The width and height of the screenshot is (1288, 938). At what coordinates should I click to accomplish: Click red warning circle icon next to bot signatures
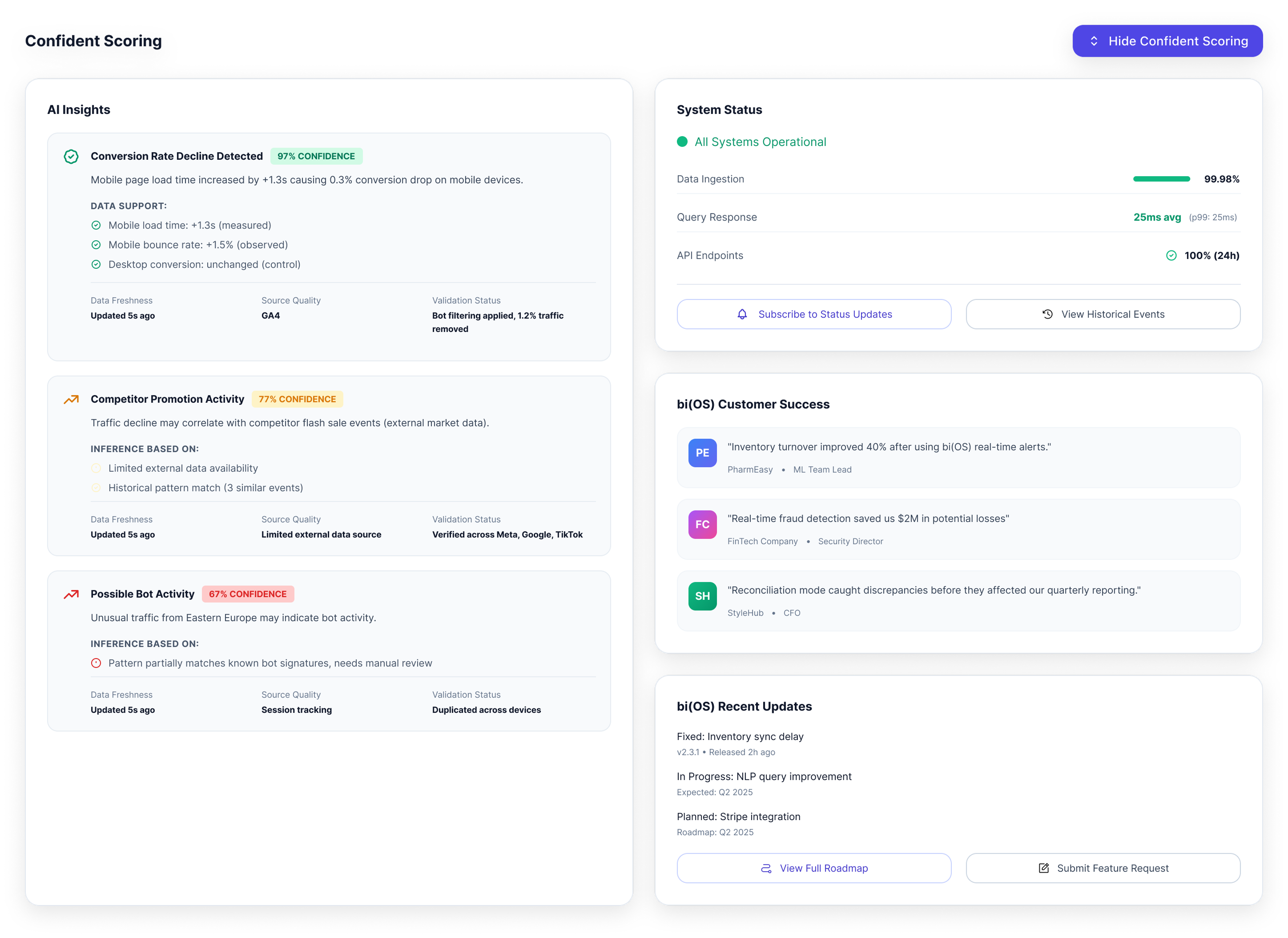click(96, 663)
